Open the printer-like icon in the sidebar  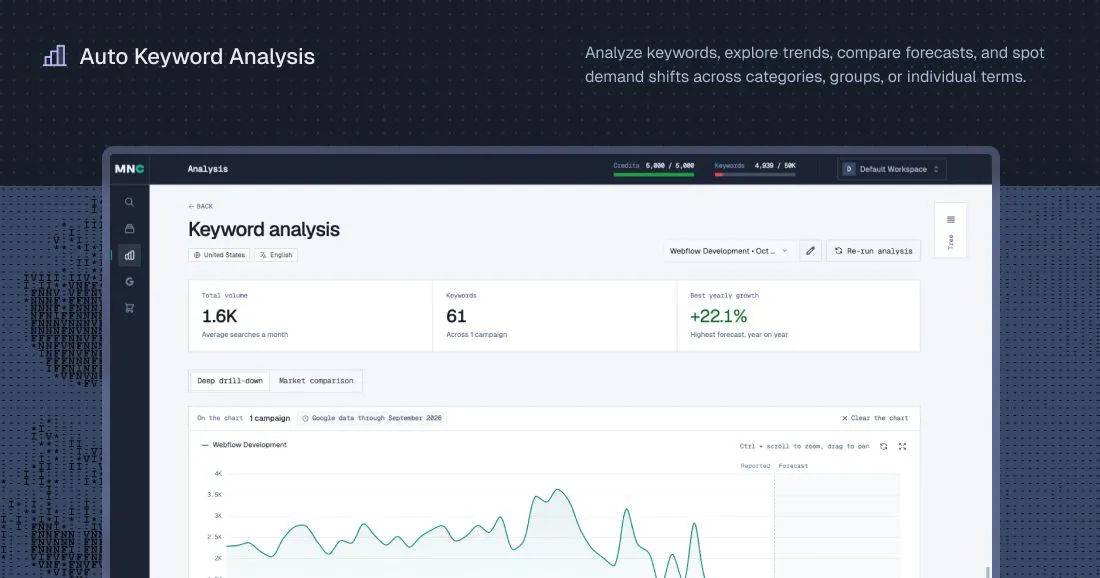point(129,229)
